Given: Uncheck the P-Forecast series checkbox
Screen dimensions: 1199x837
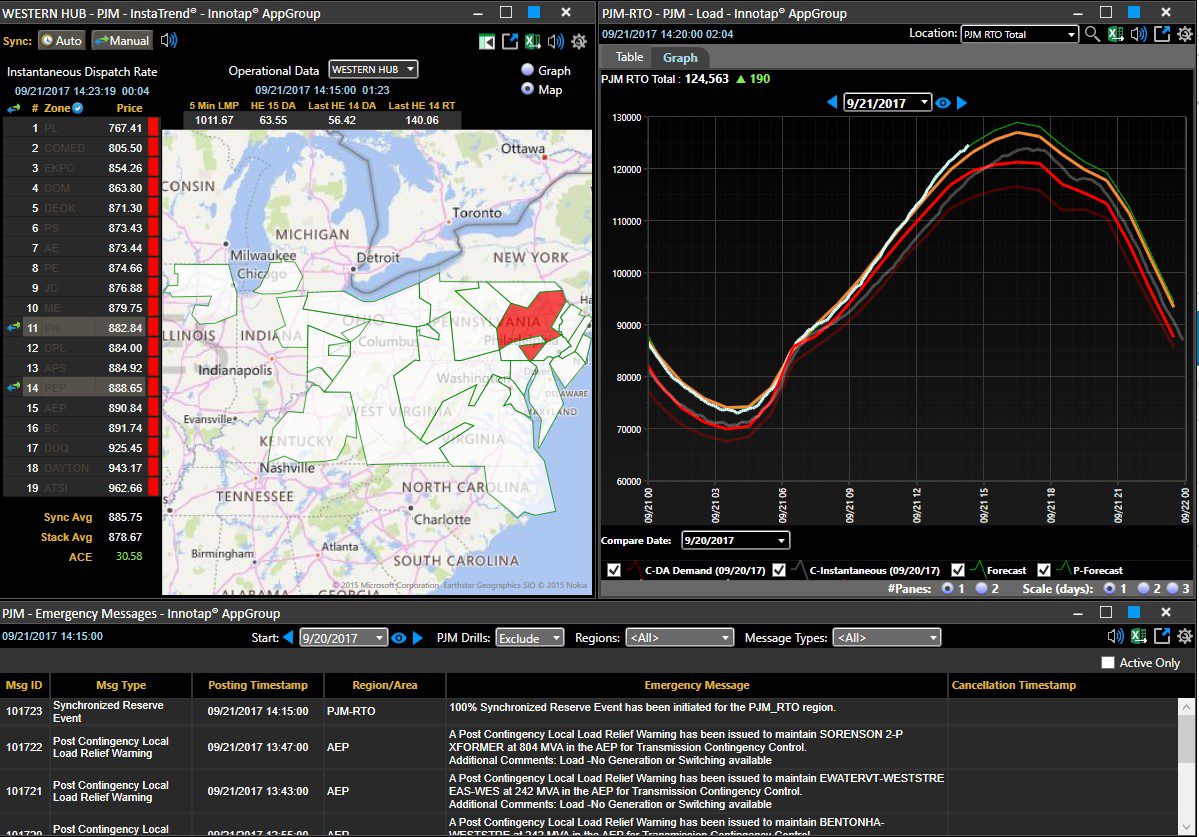Looking at the screenshot, I should (1044, 570).
